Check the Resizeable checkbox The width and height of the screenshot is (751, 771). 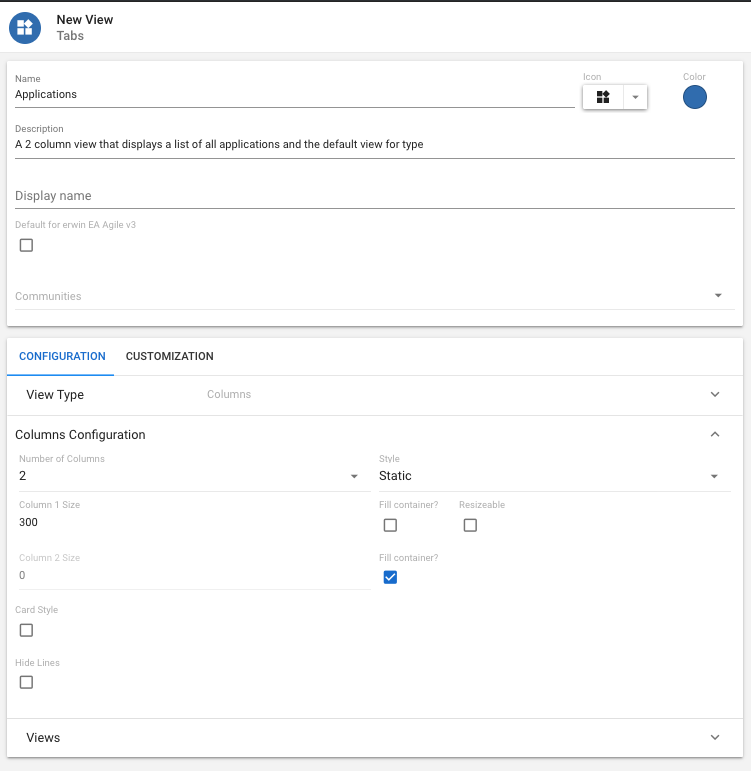pyautogui.click(x=470, y=525)
